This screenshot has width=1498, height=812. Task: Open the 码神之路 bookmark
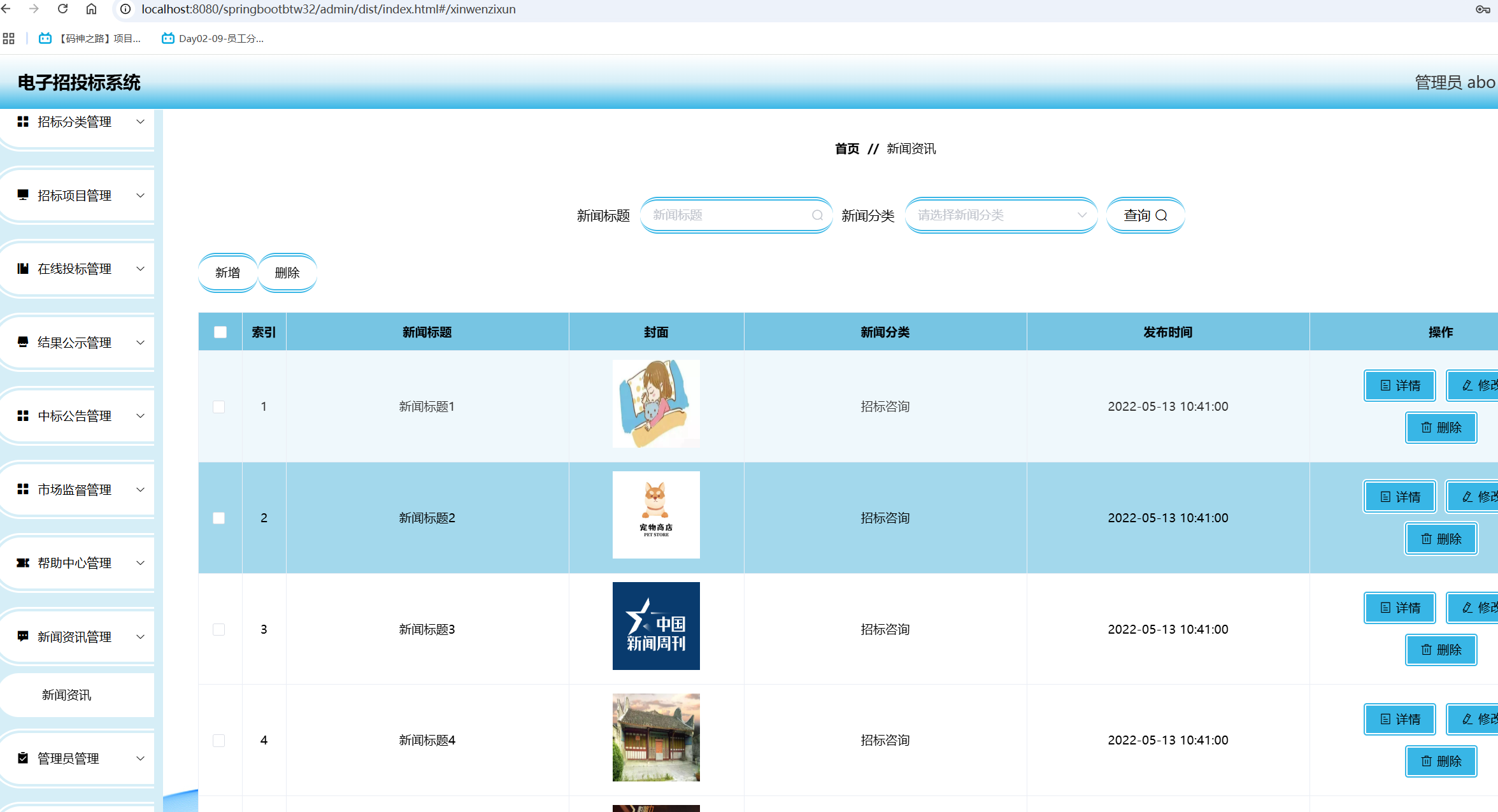point(90,38)
